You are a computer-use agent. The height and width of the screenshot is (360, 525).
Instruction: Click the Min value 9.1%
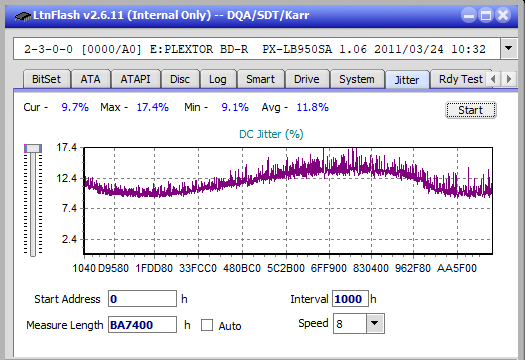point(235,107)
